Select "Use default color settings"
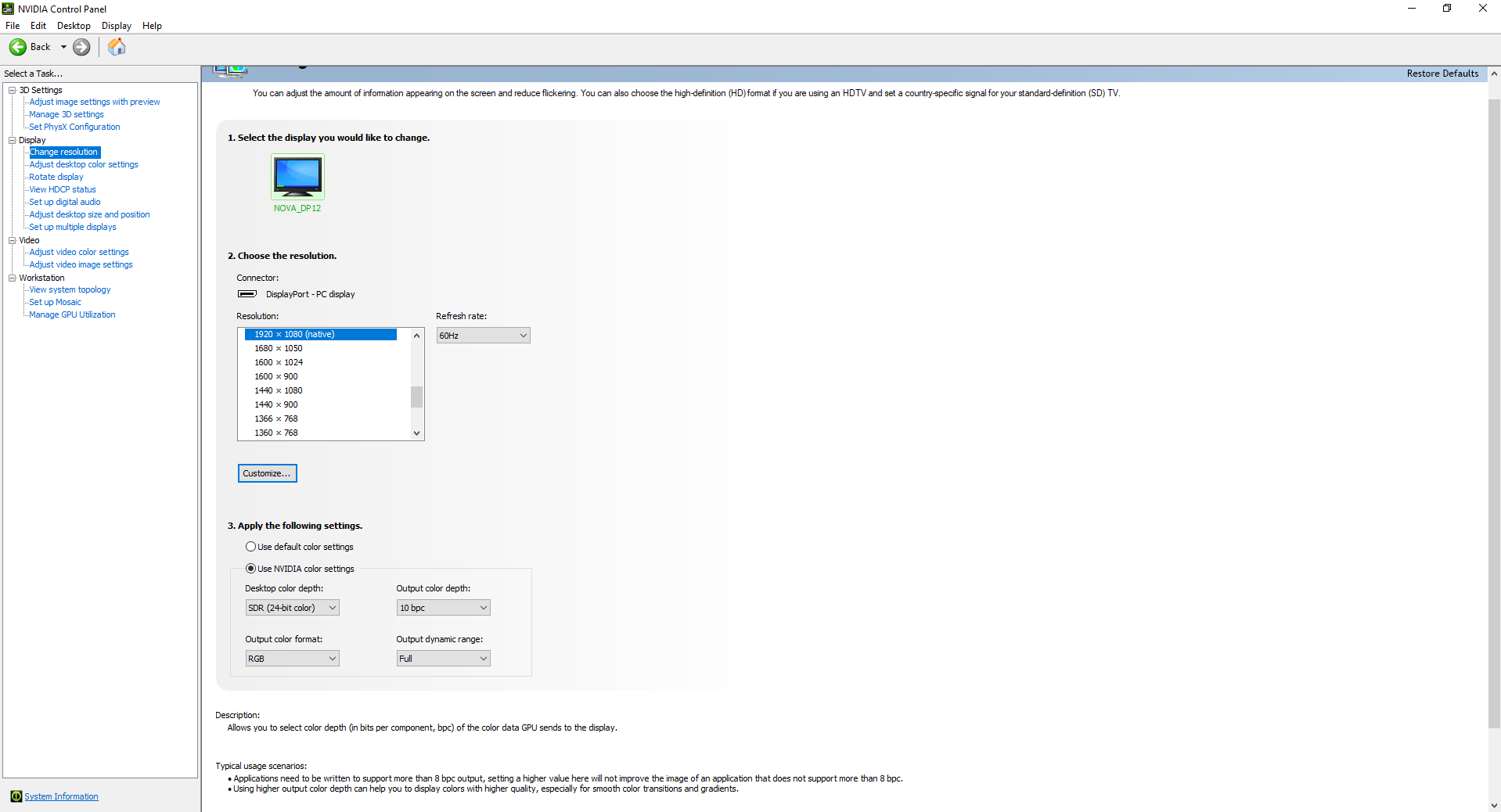Image resolution: width=1501 pixels, height=812 pixels. 250,546
